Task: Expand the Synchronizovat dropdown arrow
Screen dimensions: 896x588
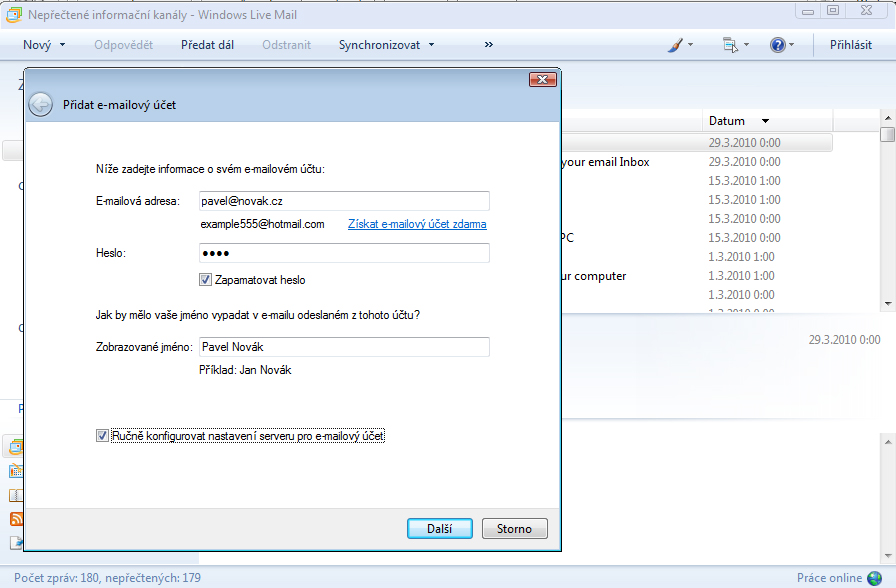Action: (431, 45)
